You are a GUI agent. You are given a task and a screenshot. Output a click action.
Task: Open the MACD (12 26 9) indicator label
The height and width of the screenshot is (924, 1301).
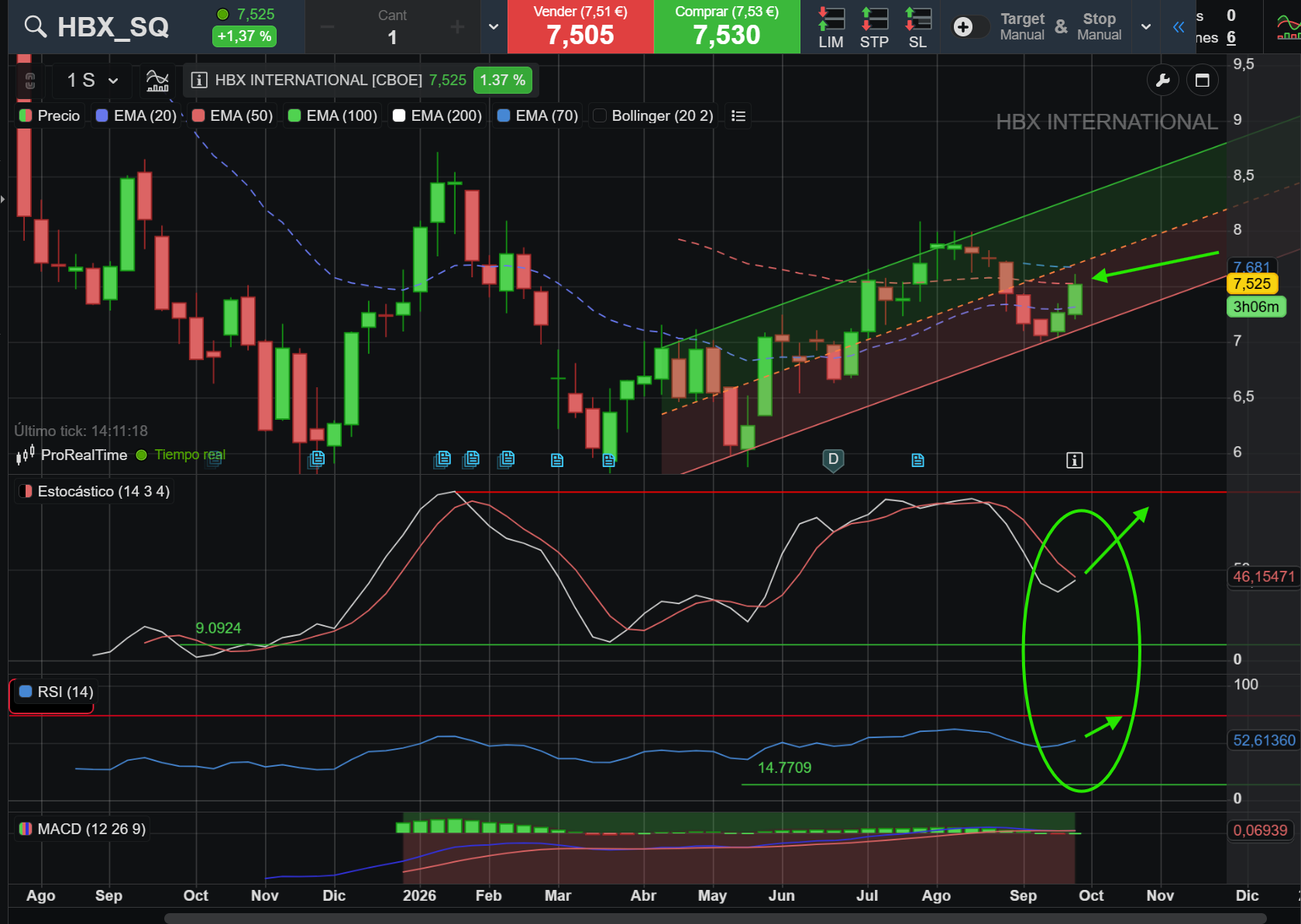[83, 829]
